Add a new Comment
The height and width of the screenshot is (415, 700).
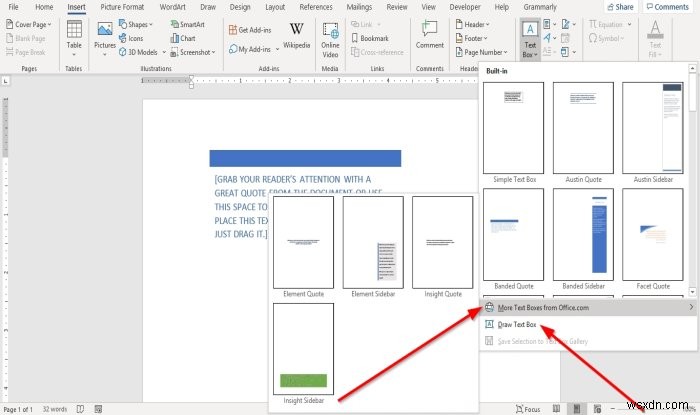429,35
